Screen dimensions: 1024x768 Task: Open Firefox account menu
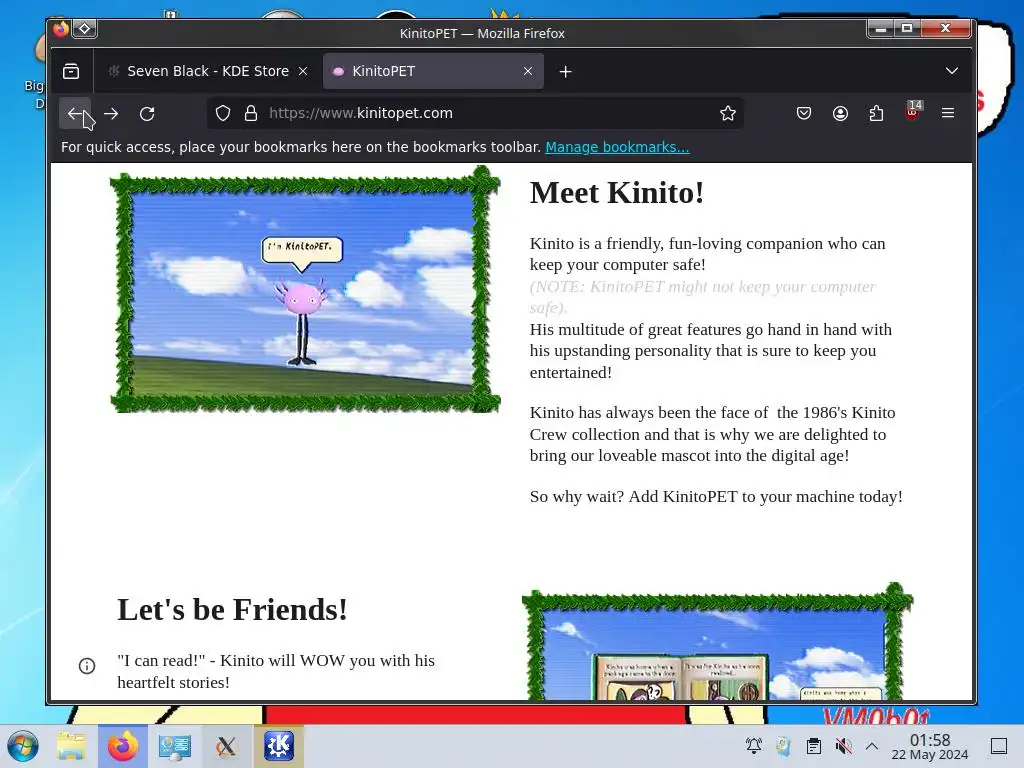point(840,114)
